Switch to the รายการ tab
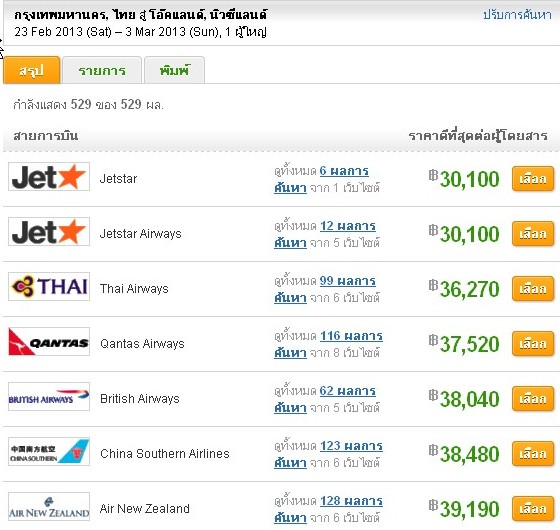Image resolution: width=560 pixels, height=530 pixels. 102,70
